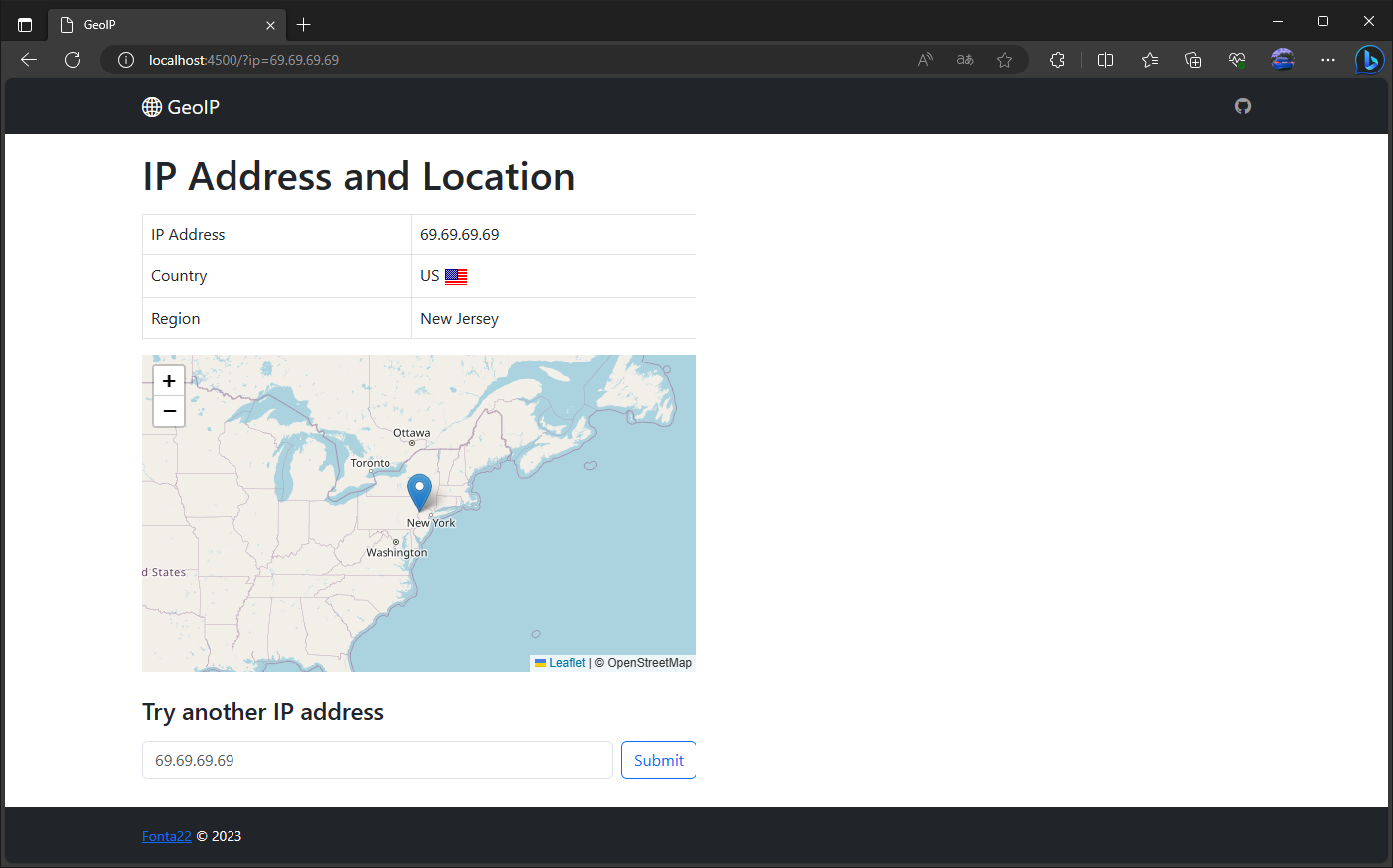Click the IP Address label cell
This screenshot has width=1393, height=868.
pos(277,234)
